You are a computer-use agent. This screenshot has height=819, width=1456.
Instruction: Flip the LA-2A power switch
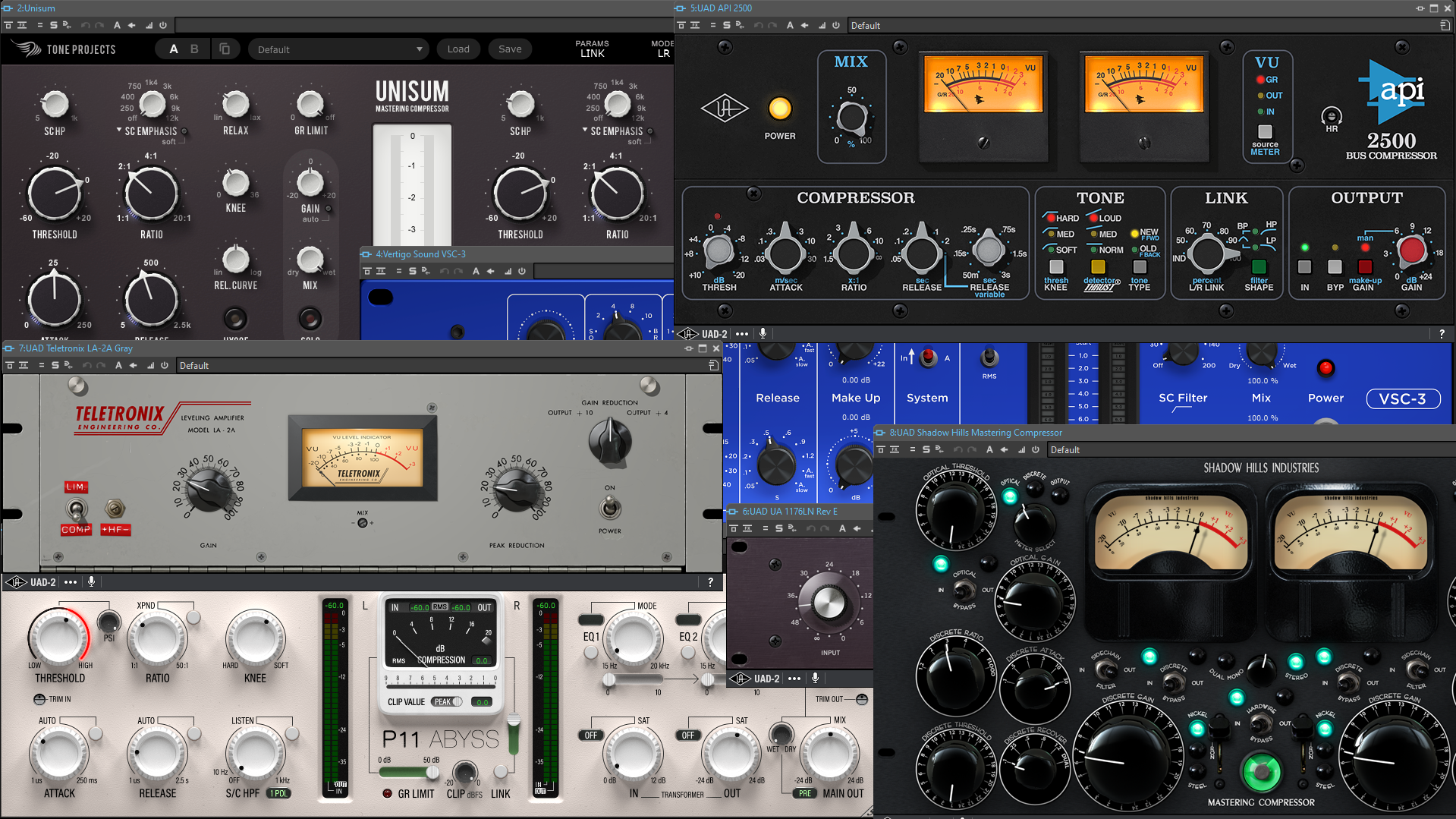coord(609,507)
